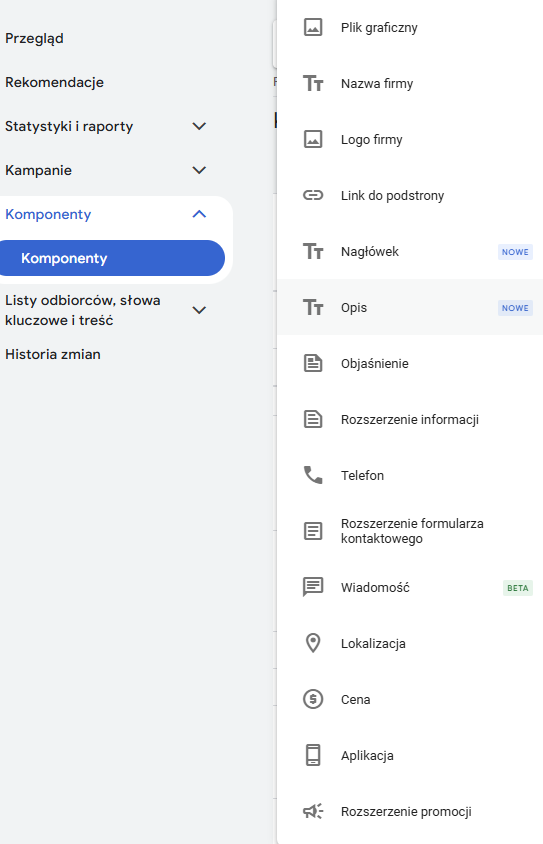Click the link chain icon for Link do podstrony
The width and height of the screenshot is (543, 844).
tap(313, 195)
